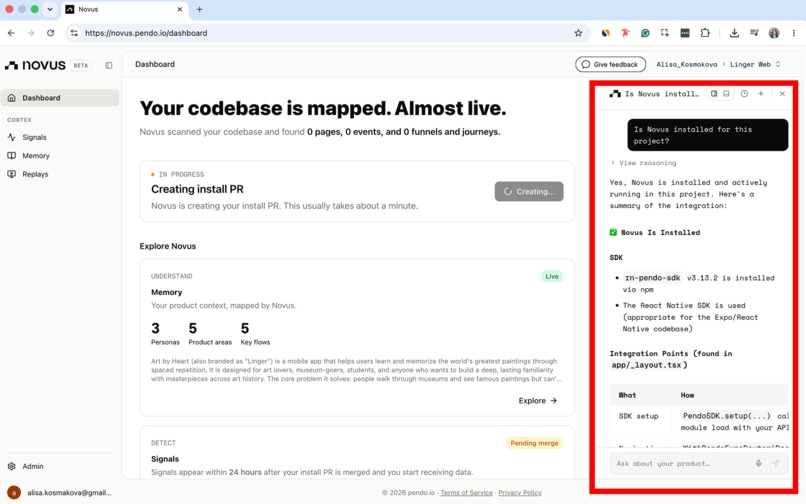Switch chat panel to bottom docked layout
The height and width of the screenshot is (504, 806).
[x=726, y=94]
